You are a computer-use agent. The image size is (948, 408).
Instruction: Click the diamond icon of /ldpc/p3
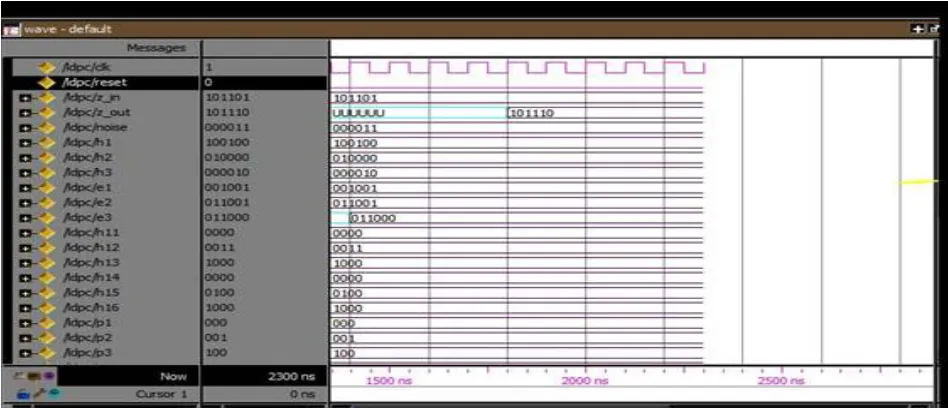coord(47,353)
